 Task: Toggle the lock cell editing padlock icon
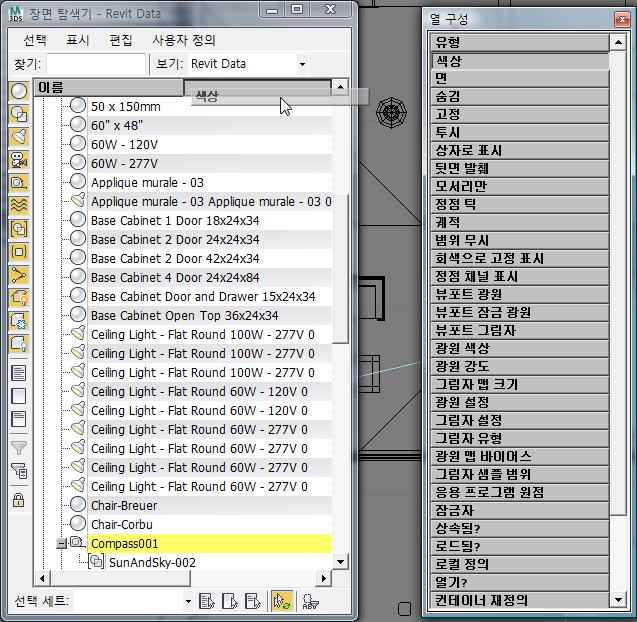pyautogui.click(x=19, y=500)
